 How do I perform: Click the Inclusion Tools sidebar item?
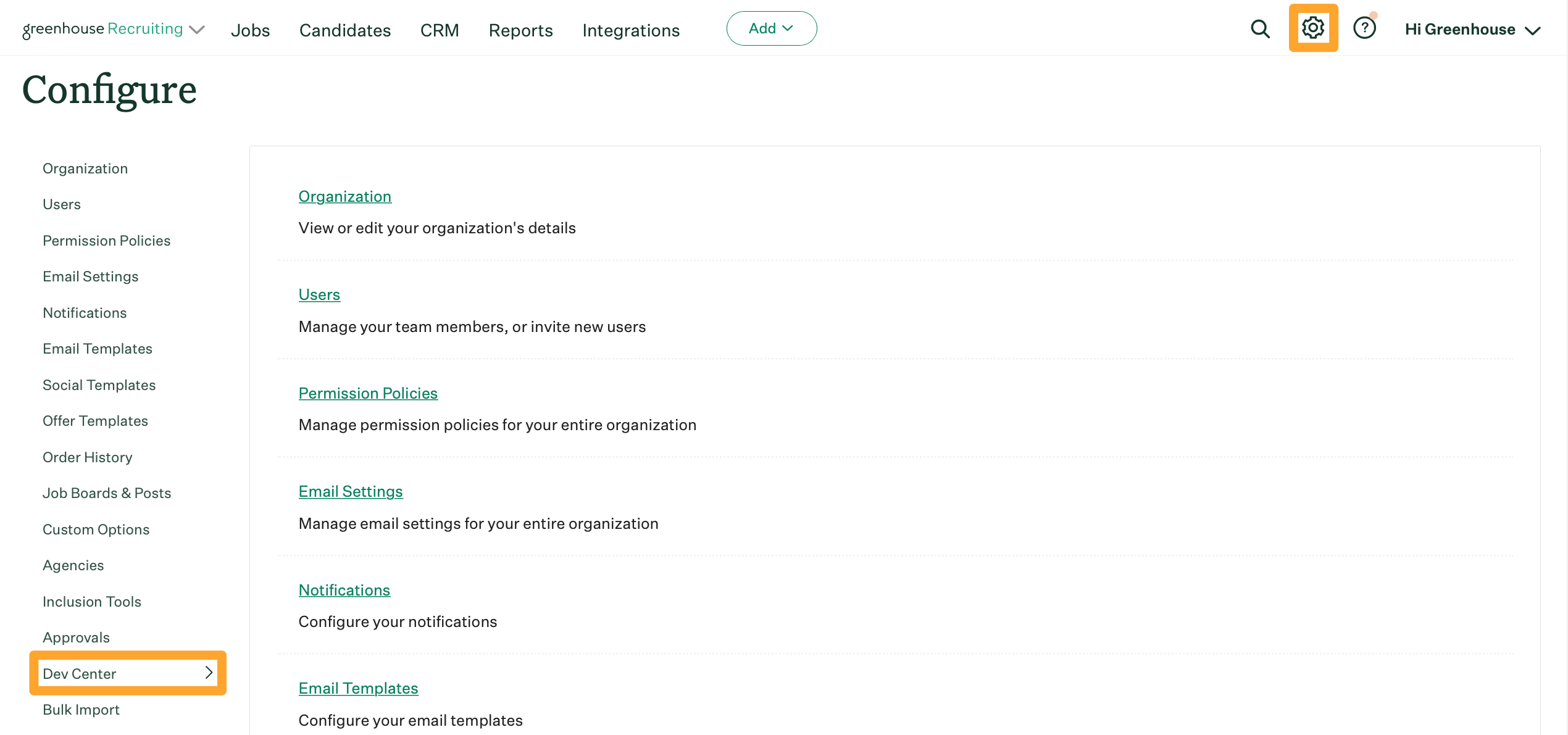91,601
